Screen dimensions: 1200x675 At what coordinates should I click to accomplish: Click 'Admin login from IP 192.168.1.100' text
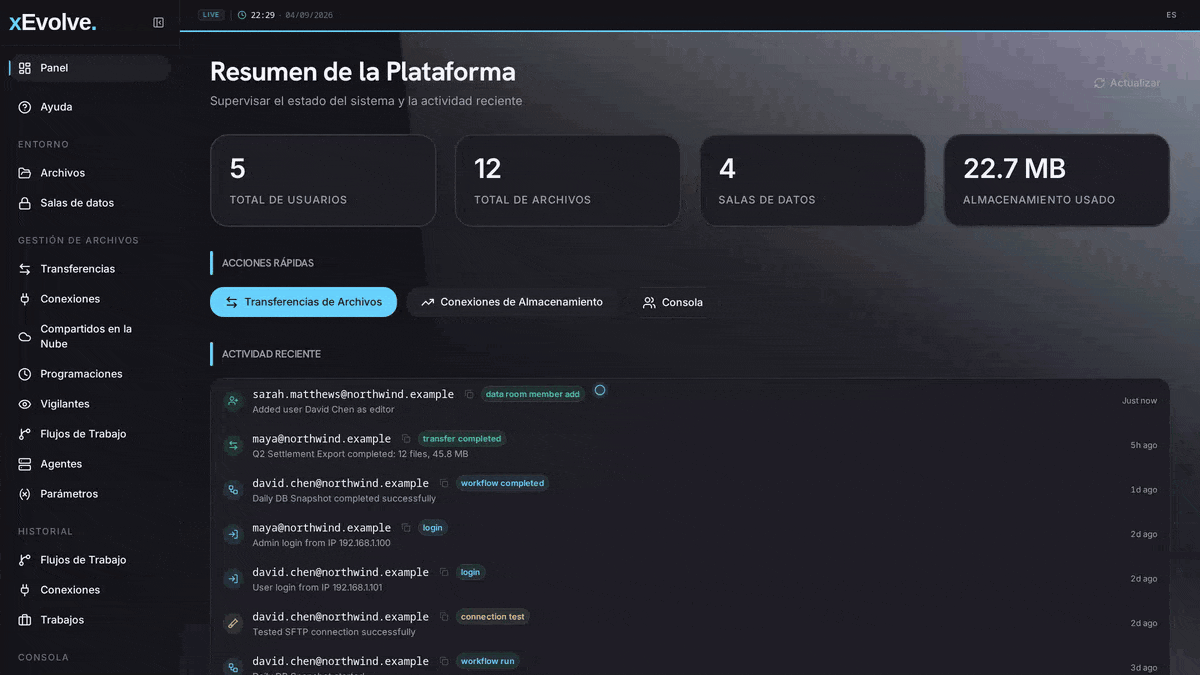click(x=321, y=543)
